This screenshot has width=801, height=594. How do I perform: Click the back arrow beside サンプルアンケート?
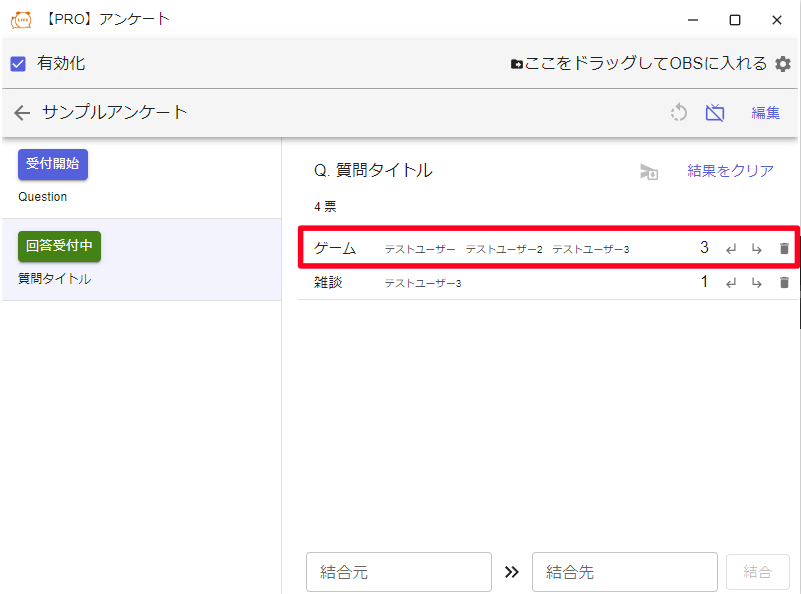[22, 113]
